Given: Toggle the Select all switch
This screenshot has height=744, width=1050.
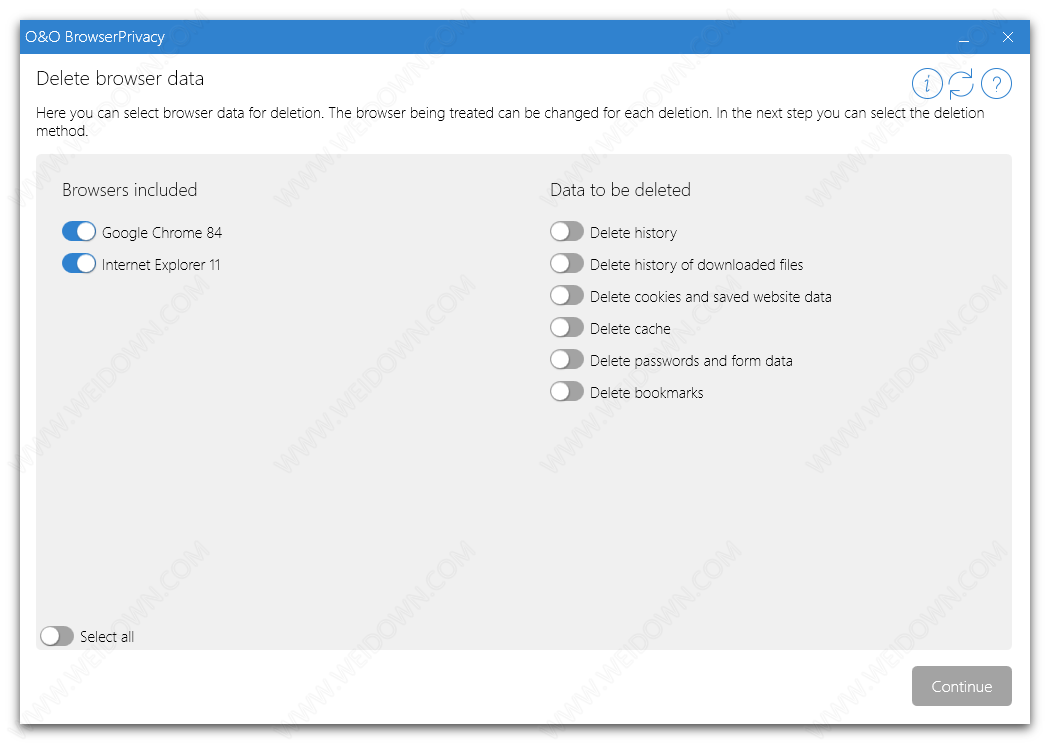Looking at the screenshot, I should coord(57,636).
